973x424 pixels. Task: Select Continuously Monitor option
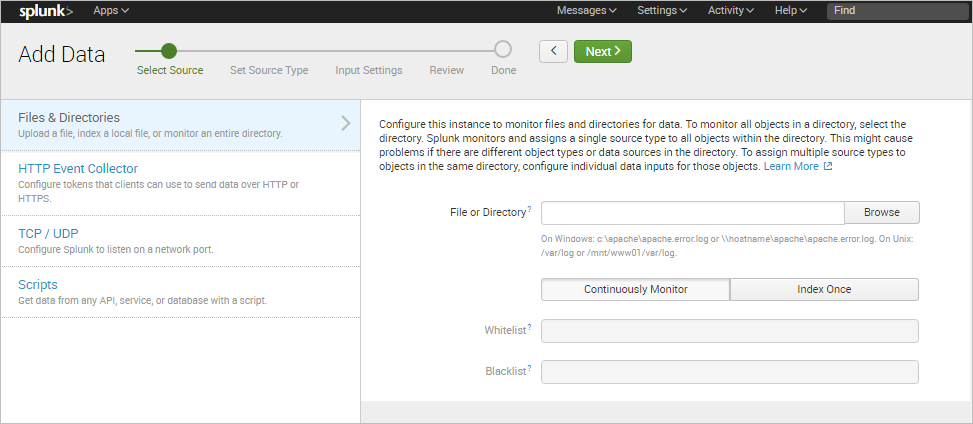tap(635, 289)
